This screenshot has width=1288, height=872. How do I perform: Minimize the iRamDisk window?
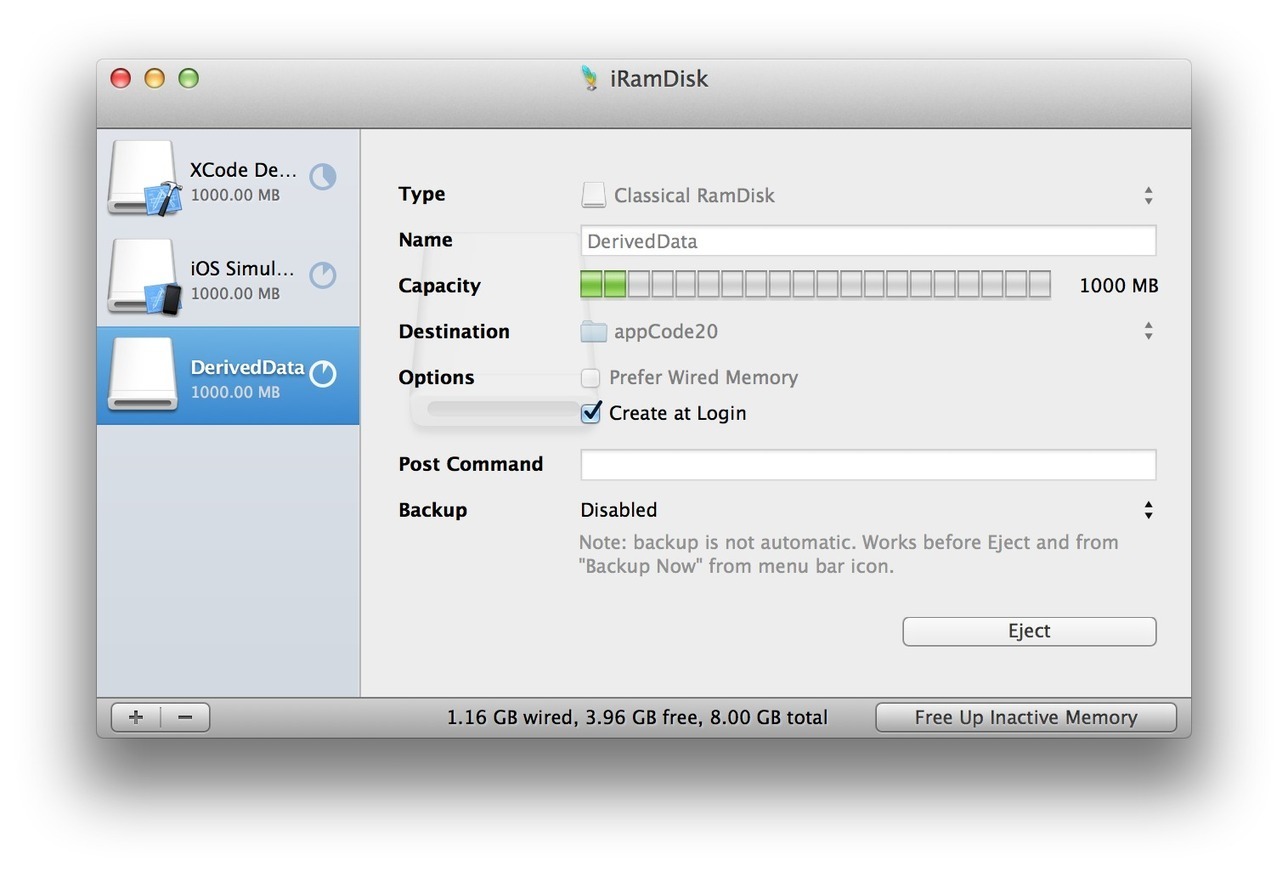click(x=154, y=78)
